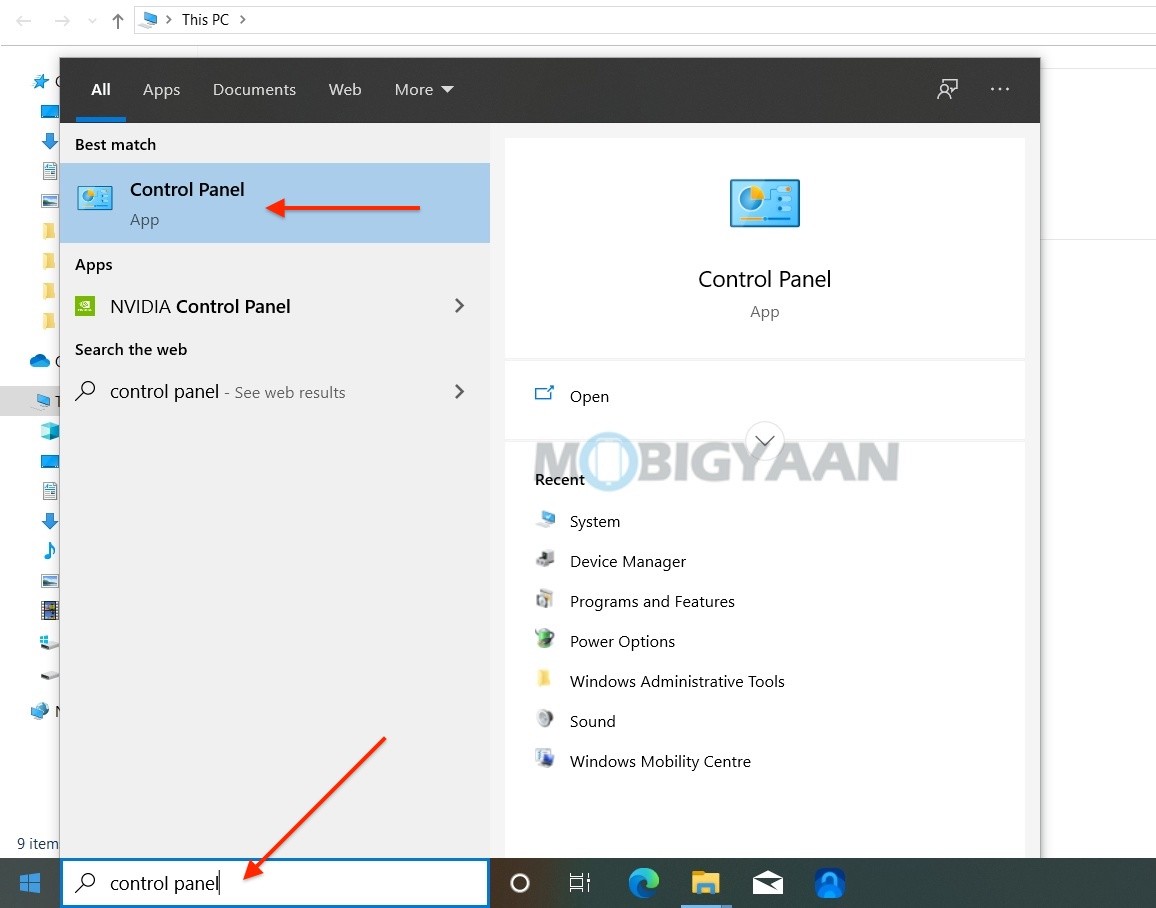
Task: Open Power Options
Action: (x=622, y=641)
